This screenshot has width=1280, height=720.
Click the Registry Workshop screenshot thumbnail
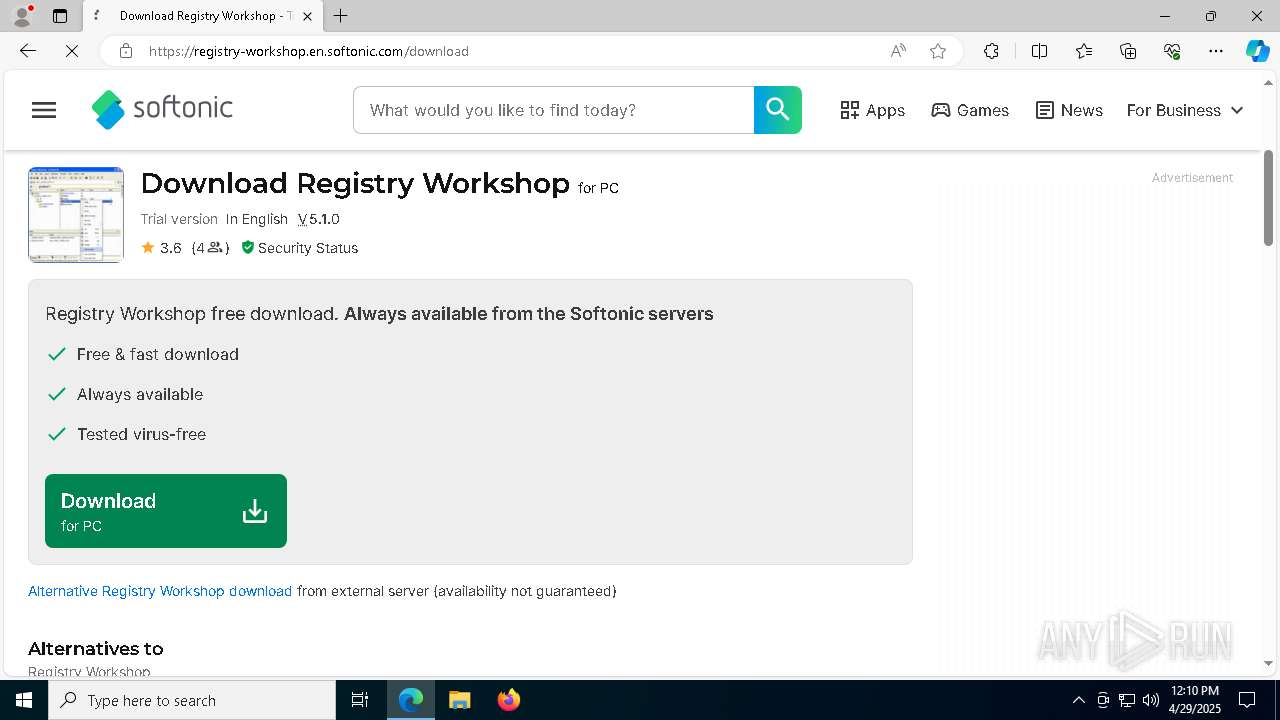(76, 215)
